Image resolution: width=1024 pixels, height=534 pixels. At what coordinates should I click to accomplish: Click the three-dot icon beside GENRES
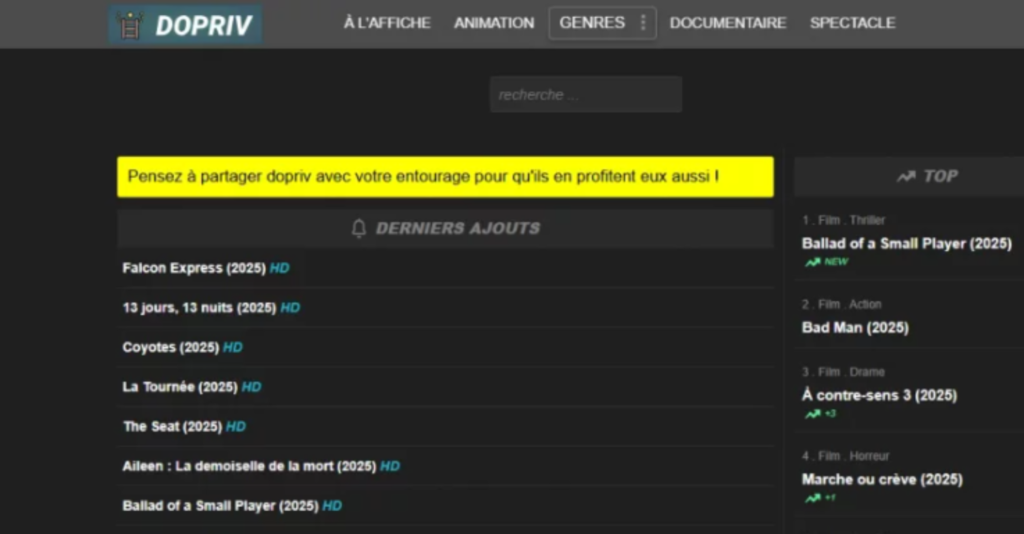click(643, 23)
